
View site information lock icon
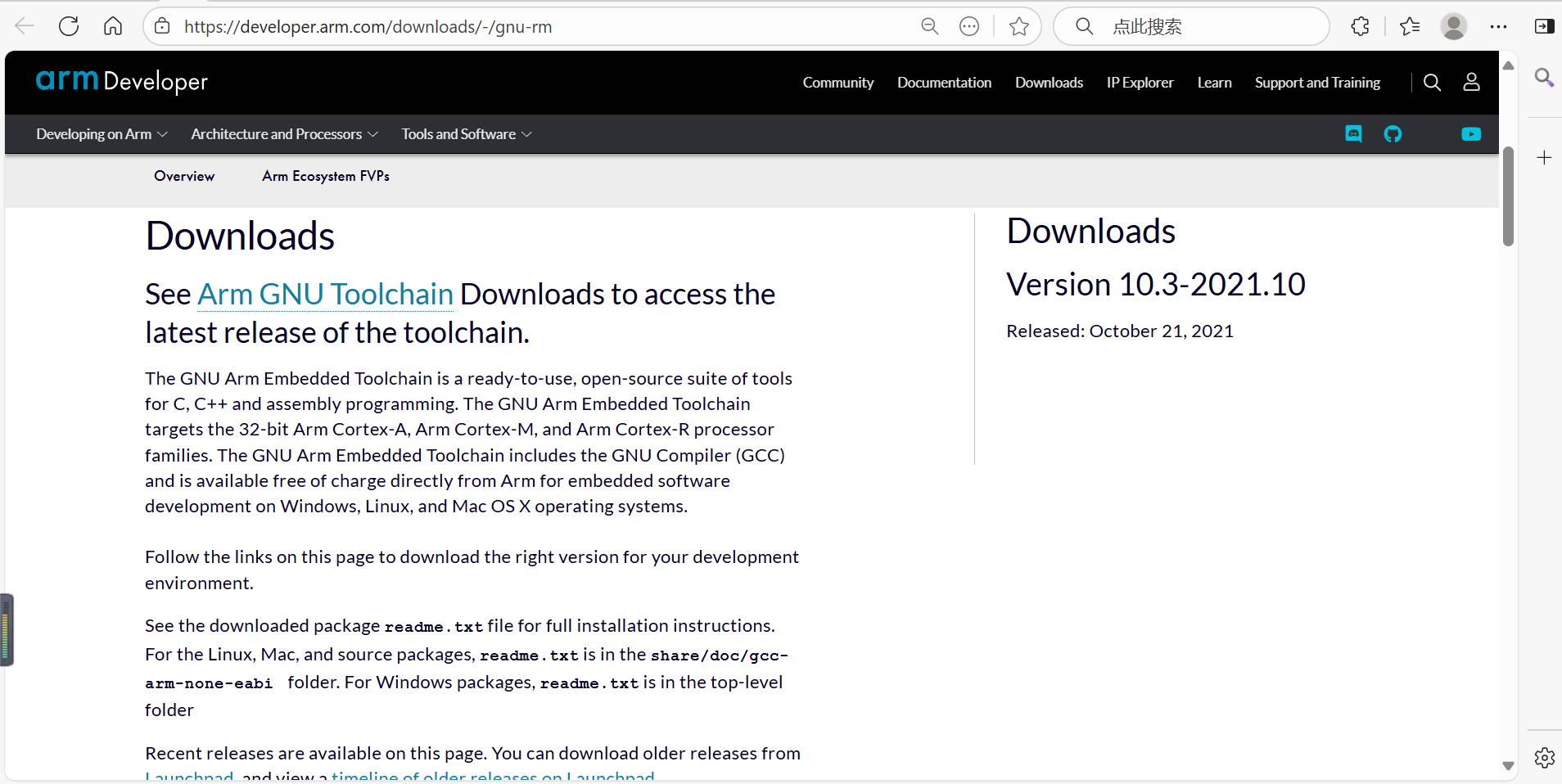[x=162, y=26]
